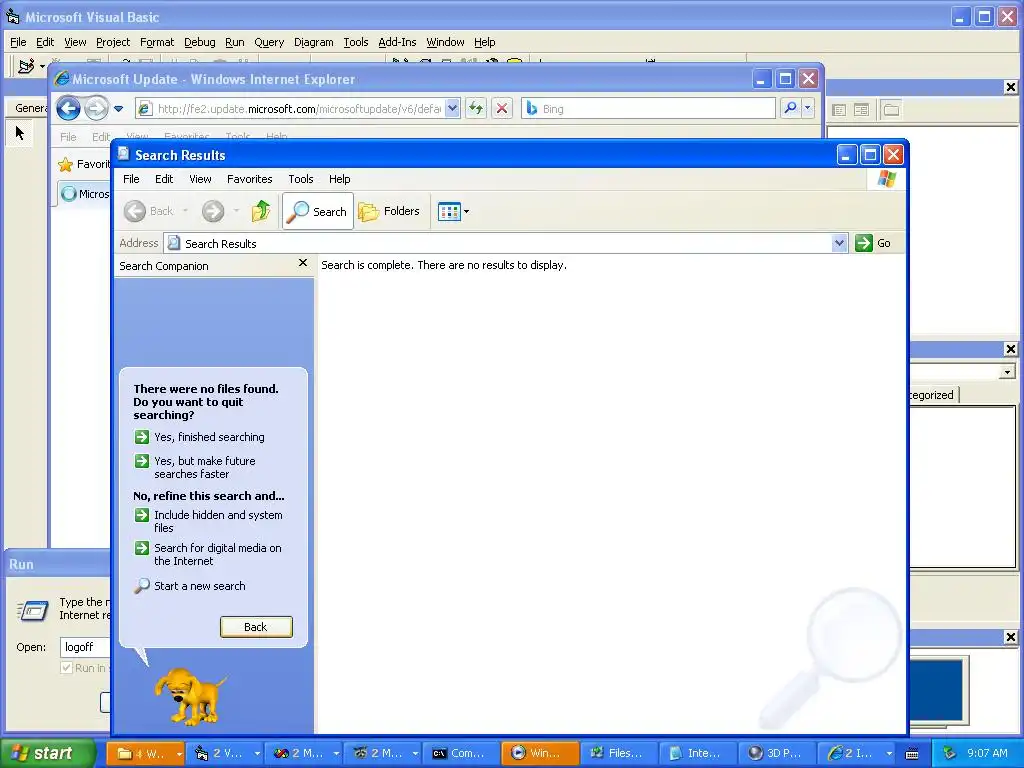The width and height of the screenshot is (1024, 768).
Task: Open the Project menu in Visual Basic
Action: [113, 42]
